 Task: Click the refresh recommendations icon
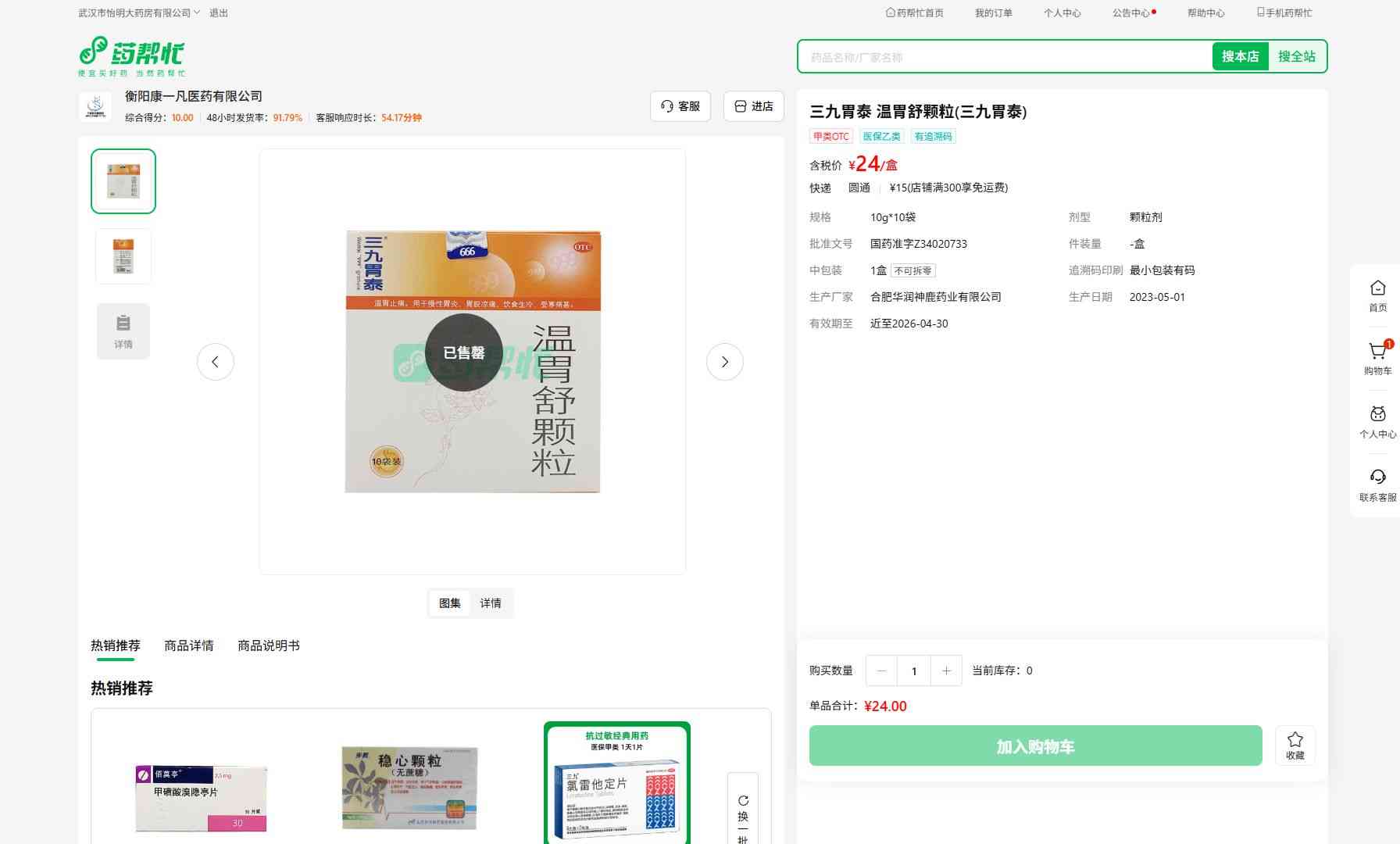tap(743, 801)
